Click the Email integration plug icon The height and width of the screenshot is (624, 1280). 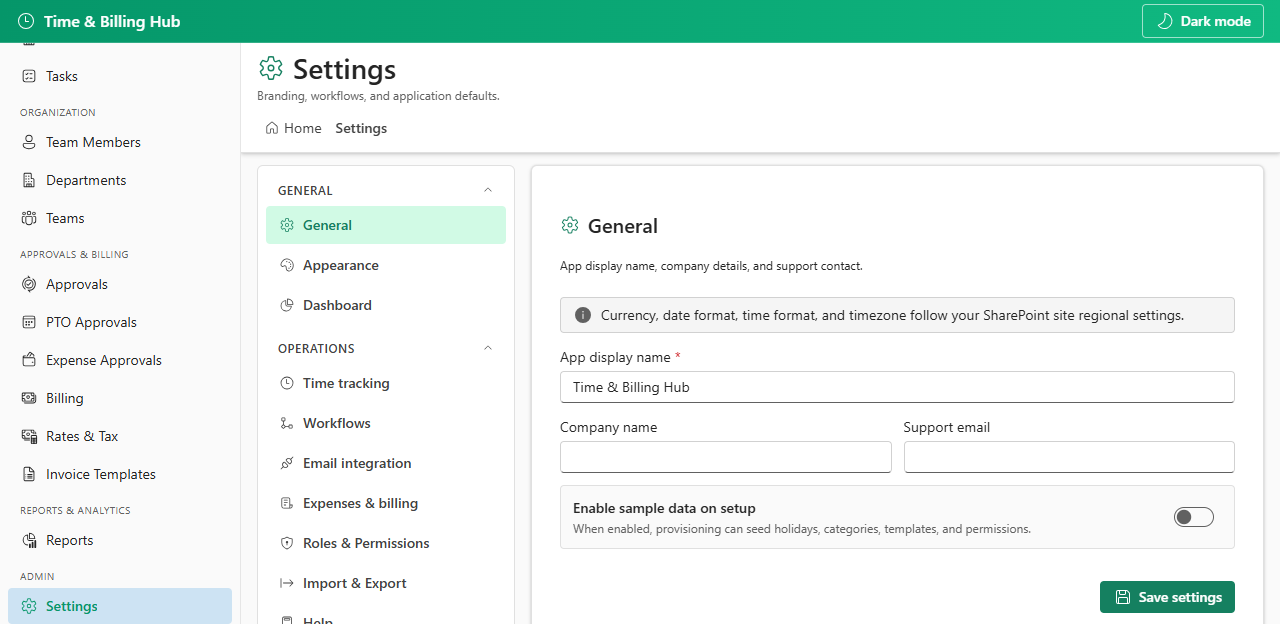287,463
